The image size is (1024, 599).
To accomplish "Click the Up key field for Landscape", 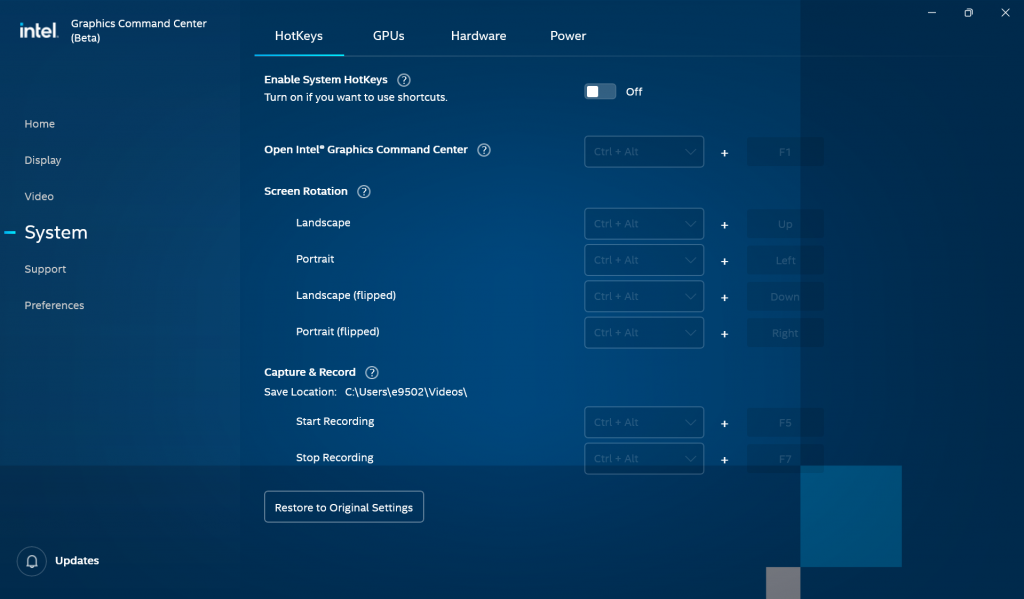I will [785, 224].
